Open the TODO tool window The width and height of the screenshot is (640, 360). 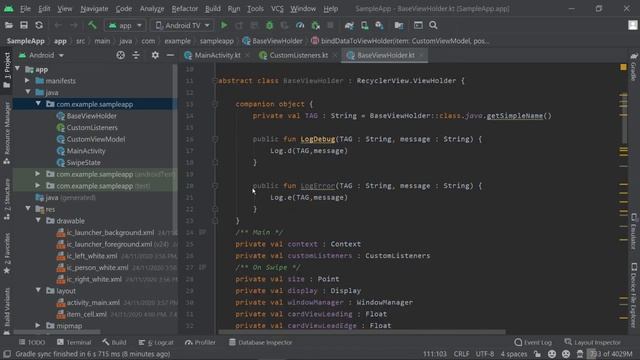click(32, 342)
